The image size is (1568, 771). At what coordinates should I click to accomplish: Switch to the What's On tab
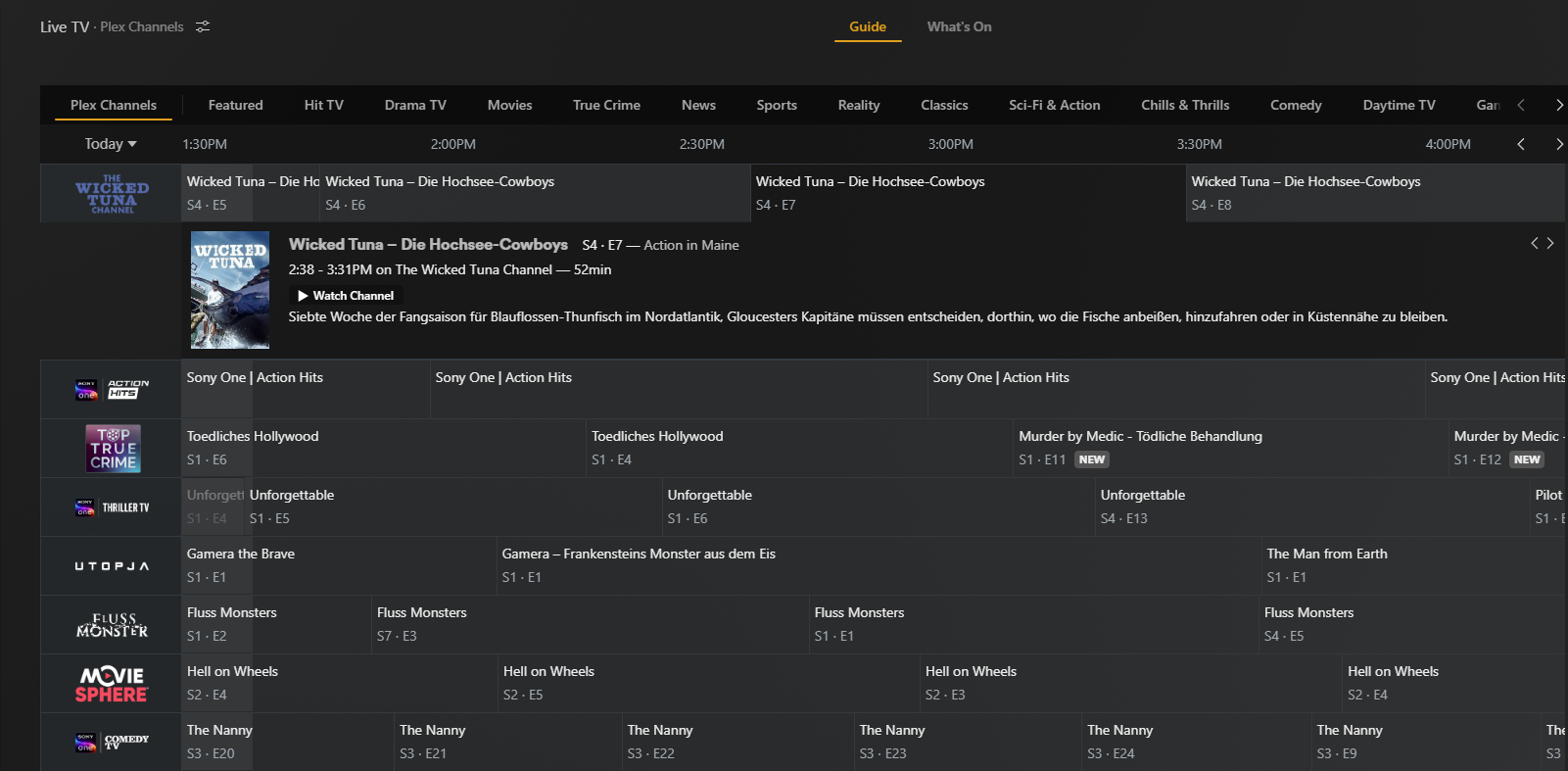coord(960,27)
